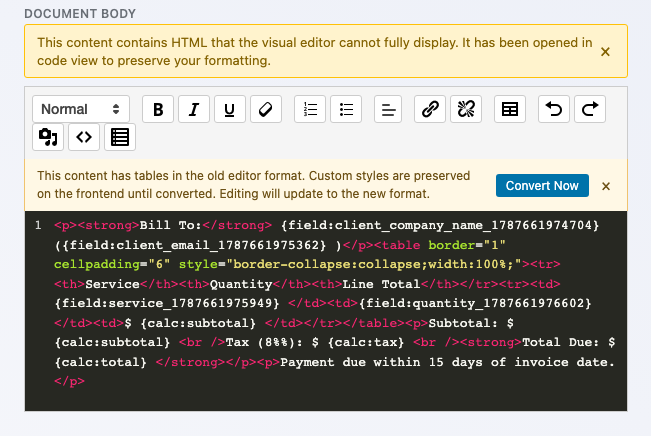The height and width of the screenshot is (436, 651).
Task: Clear formatting with the eraser icon
Action: coord(266,109)
